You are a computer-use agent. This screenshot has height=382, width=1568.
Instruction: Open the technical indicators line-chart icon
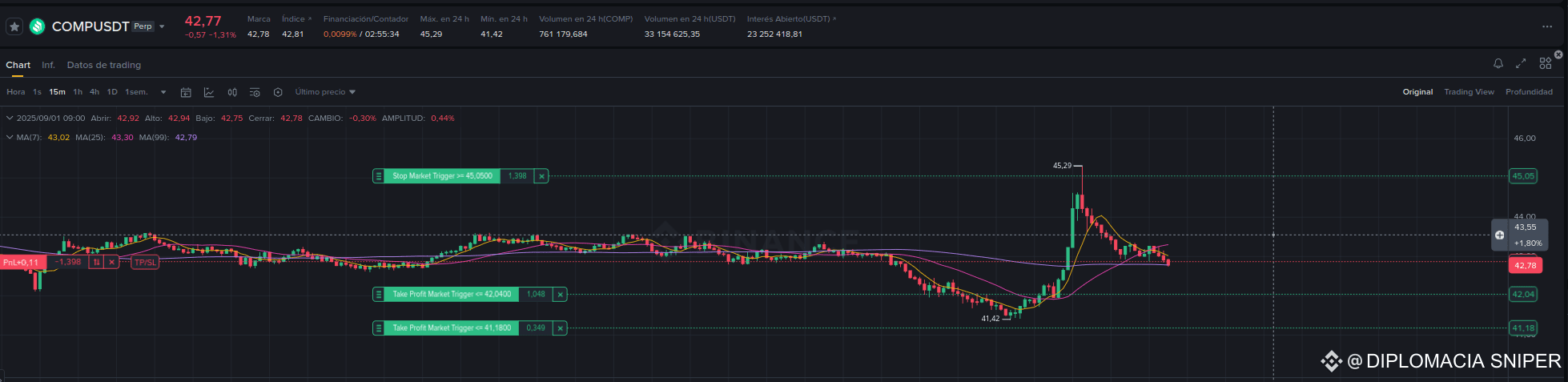[x=209, y=92]
